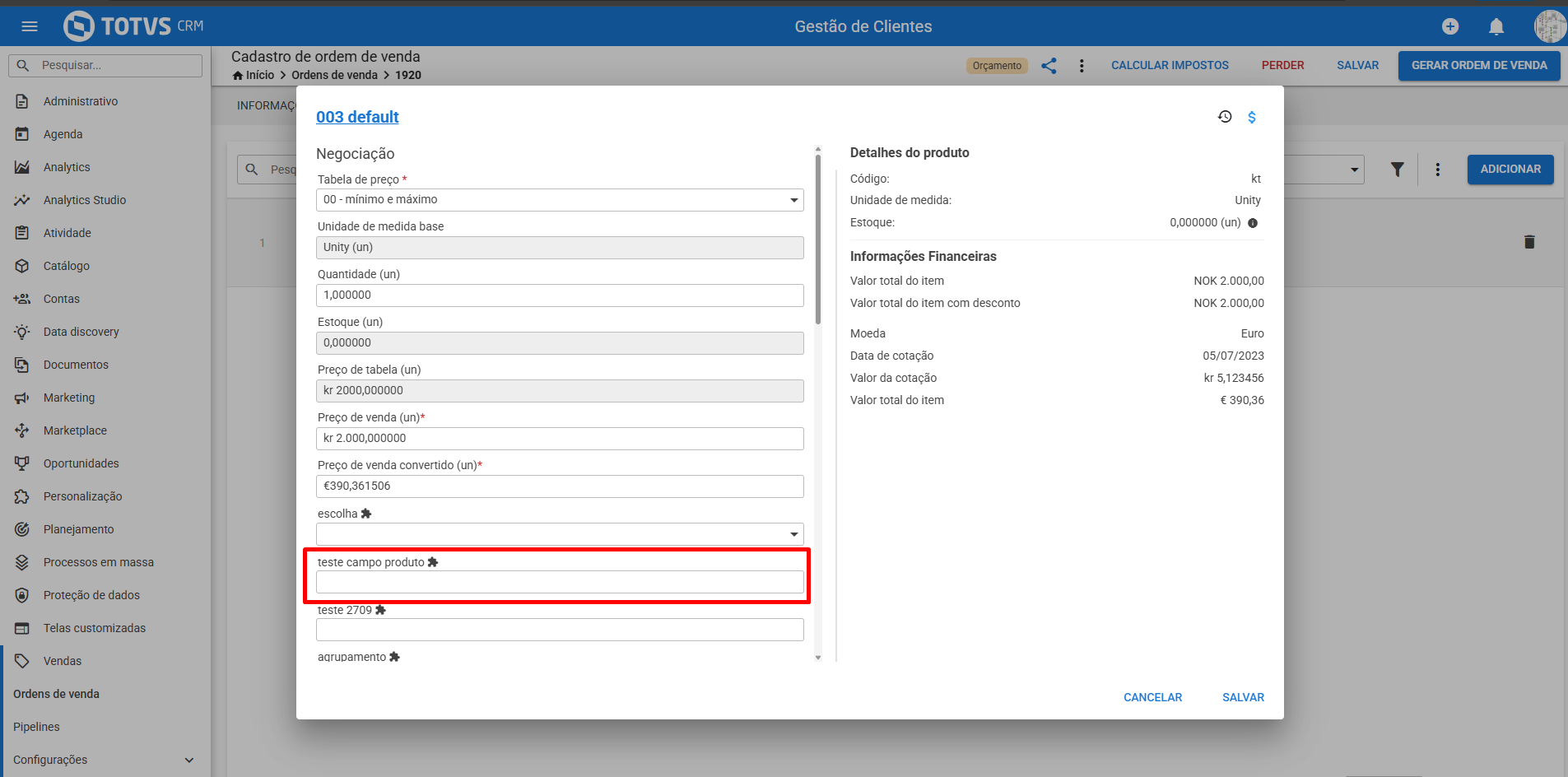Click the Marketplace sidebar icon
The height and width of the screenshot is (777, 1568).
point(22,430)
